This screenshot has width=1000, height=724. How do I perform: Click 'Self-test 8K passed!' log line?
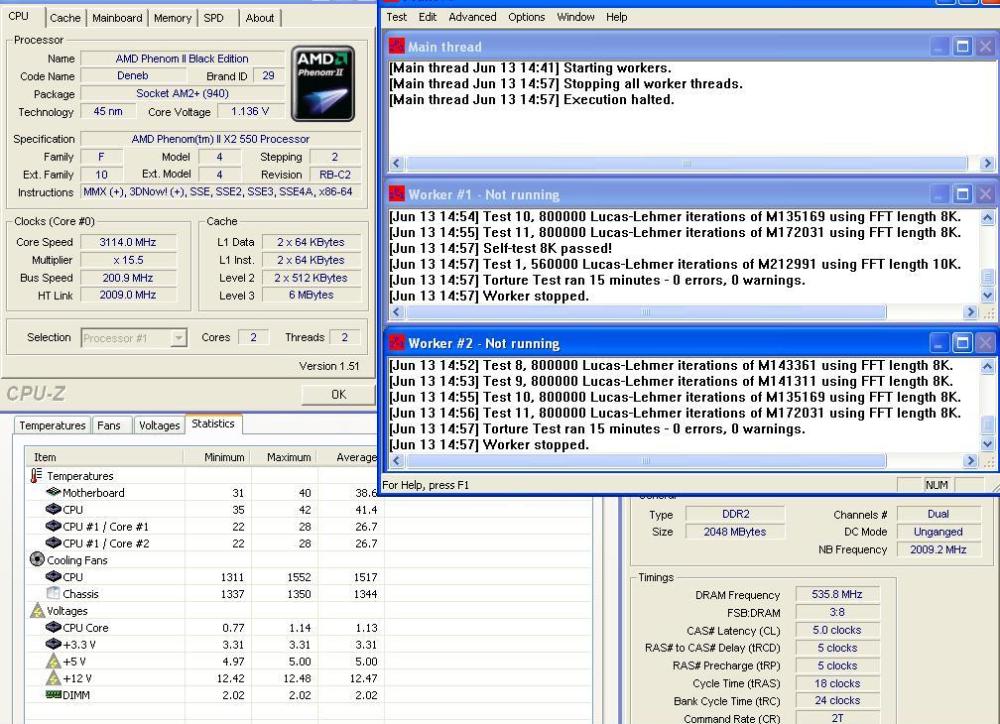[501, 248]
